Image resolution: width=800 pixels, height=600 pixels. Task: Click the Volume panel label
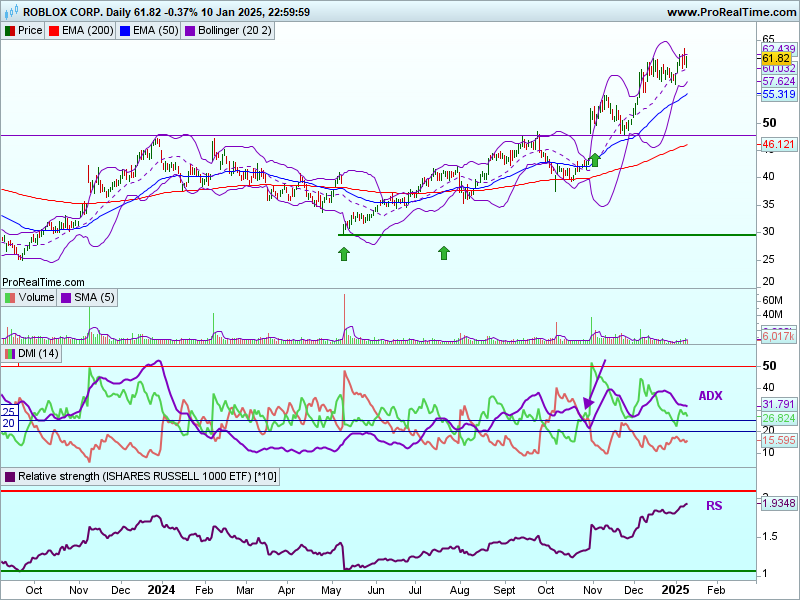tap(37, 297)
